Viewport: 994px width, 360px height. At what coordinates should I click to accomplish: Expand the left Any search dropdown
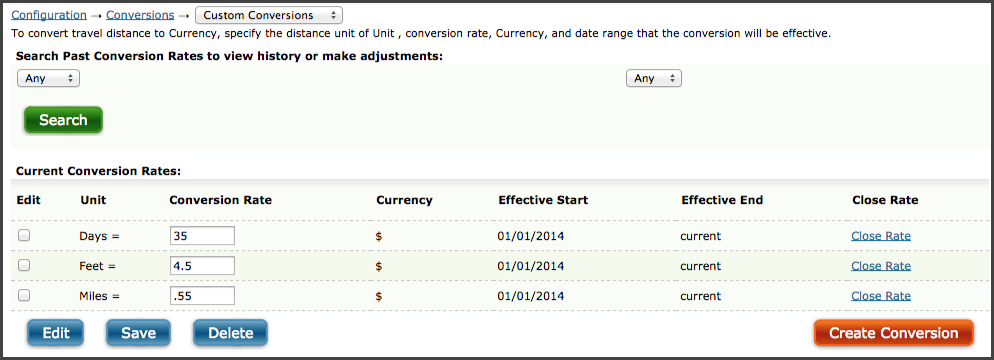pyautogui.click(x=48, y=79)
